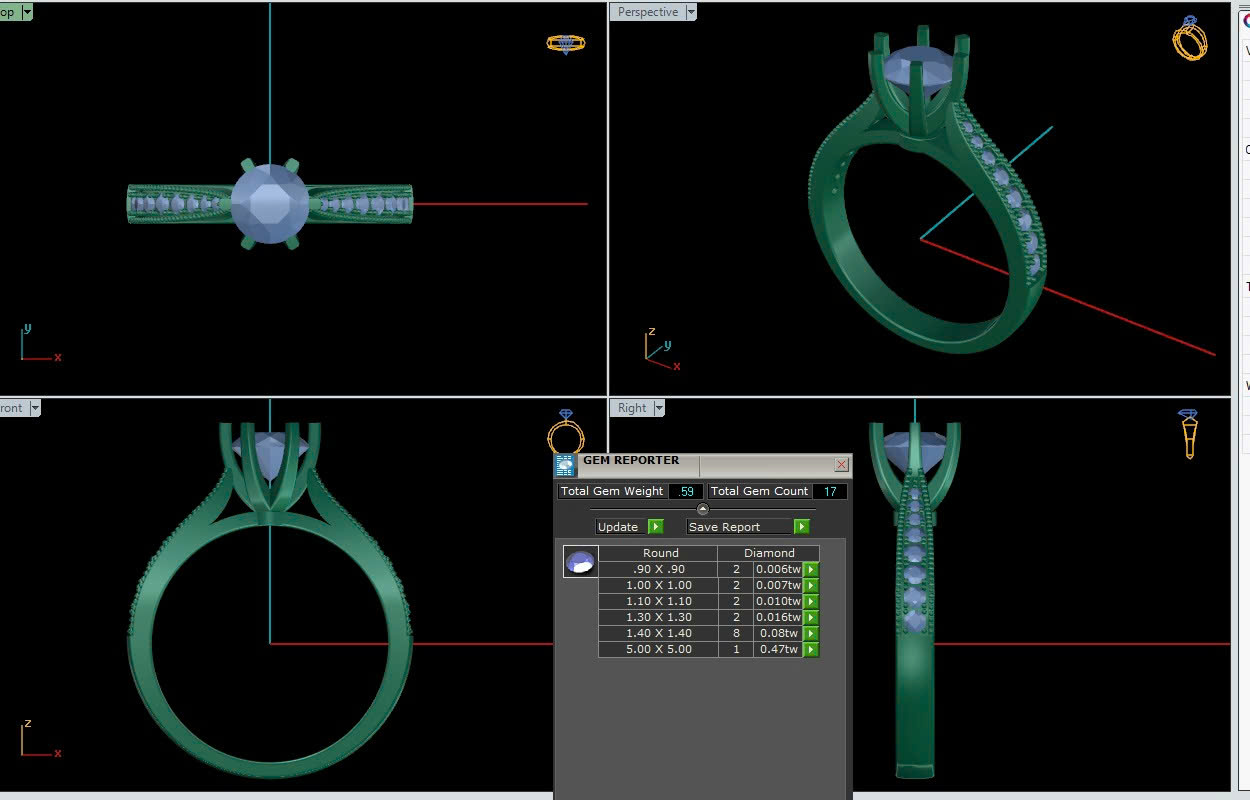This screenshot has width=1250, height=800.
Task: Click the Gem Reporter panel icon
Action: pyautogui.click(x=565, y=465)
